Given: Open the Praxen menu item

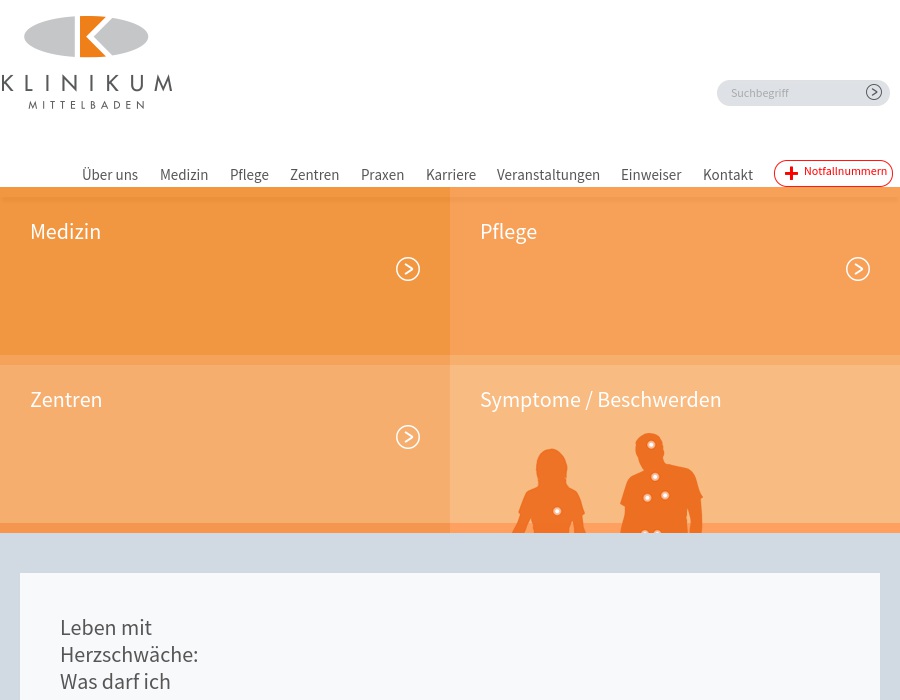Looking at the screenshot, I should [382, 175].
